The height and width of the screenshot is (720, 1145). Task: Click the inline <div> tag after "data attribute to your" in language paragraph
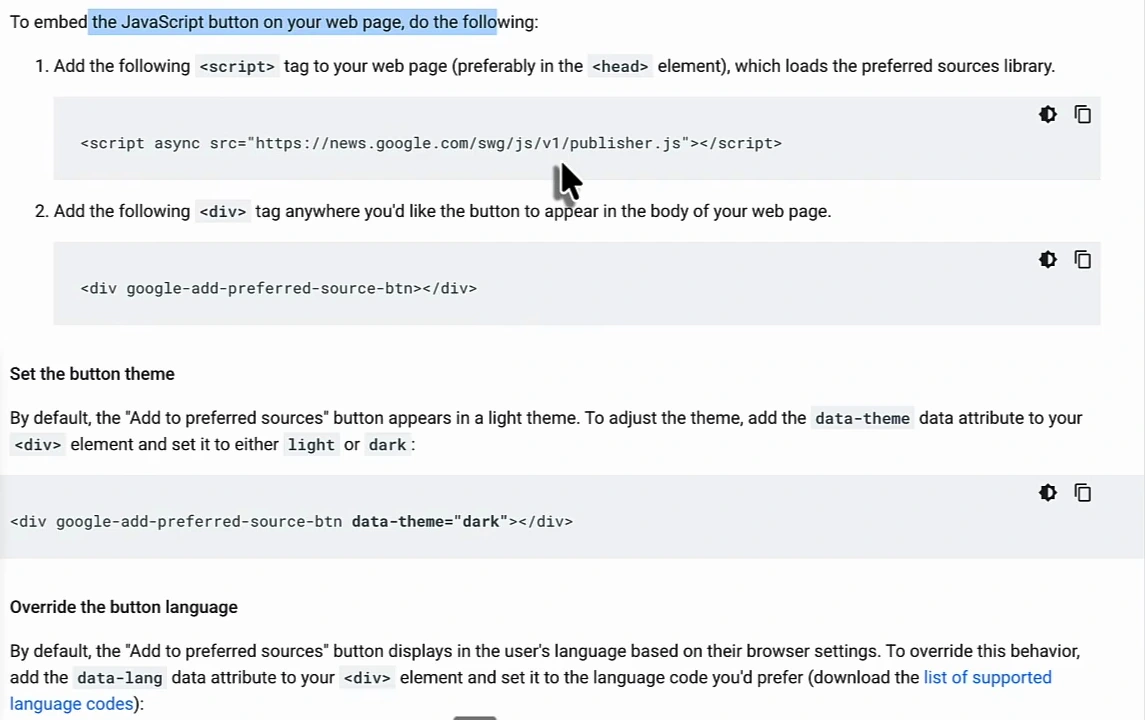click(367, 678)
